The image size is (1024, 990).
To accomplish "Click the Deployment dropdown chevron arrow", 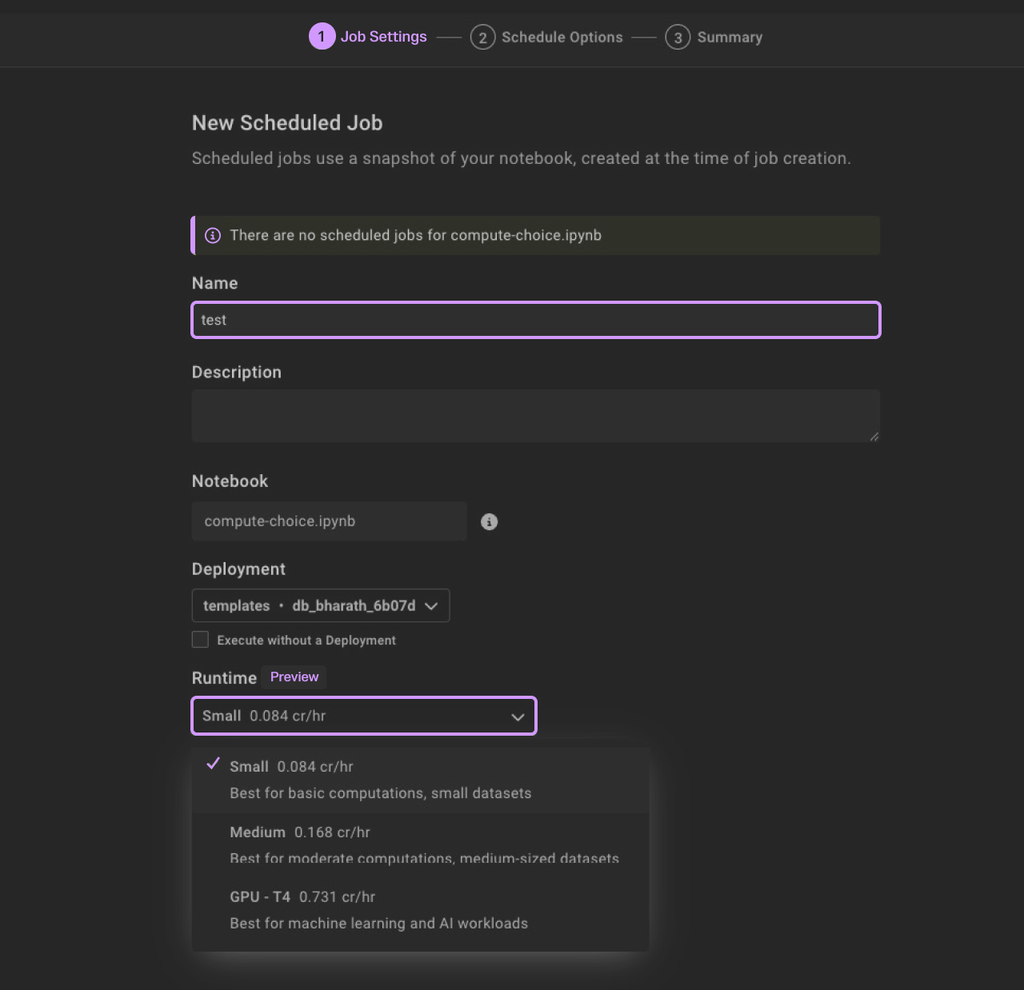I will (x=431, y=606).
